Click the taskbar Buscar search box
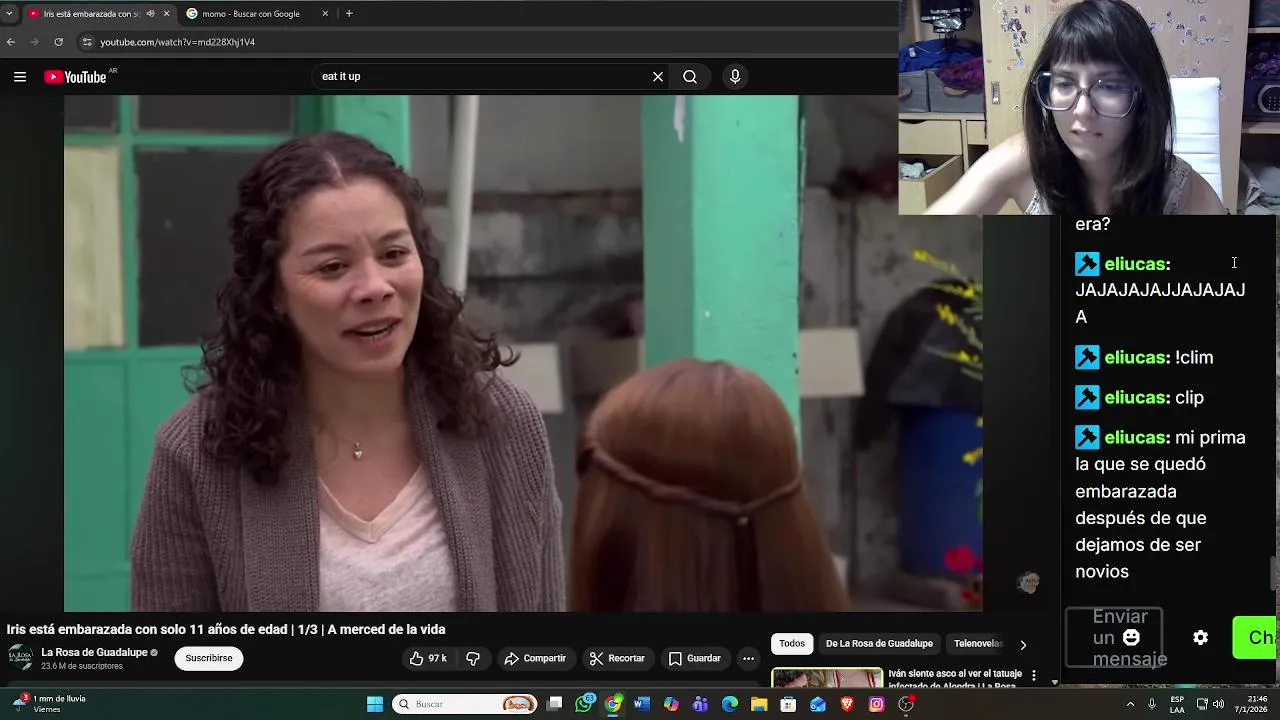This screenshot has width=1280, height=720. 465,704
